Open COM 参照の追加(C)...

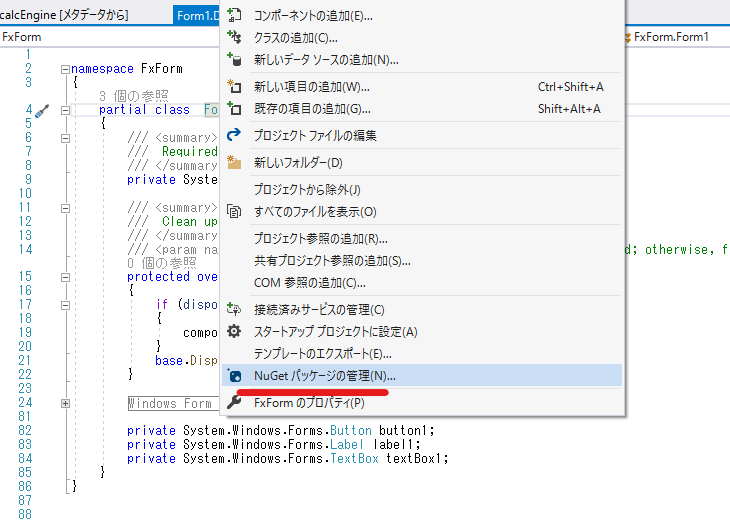422,283
